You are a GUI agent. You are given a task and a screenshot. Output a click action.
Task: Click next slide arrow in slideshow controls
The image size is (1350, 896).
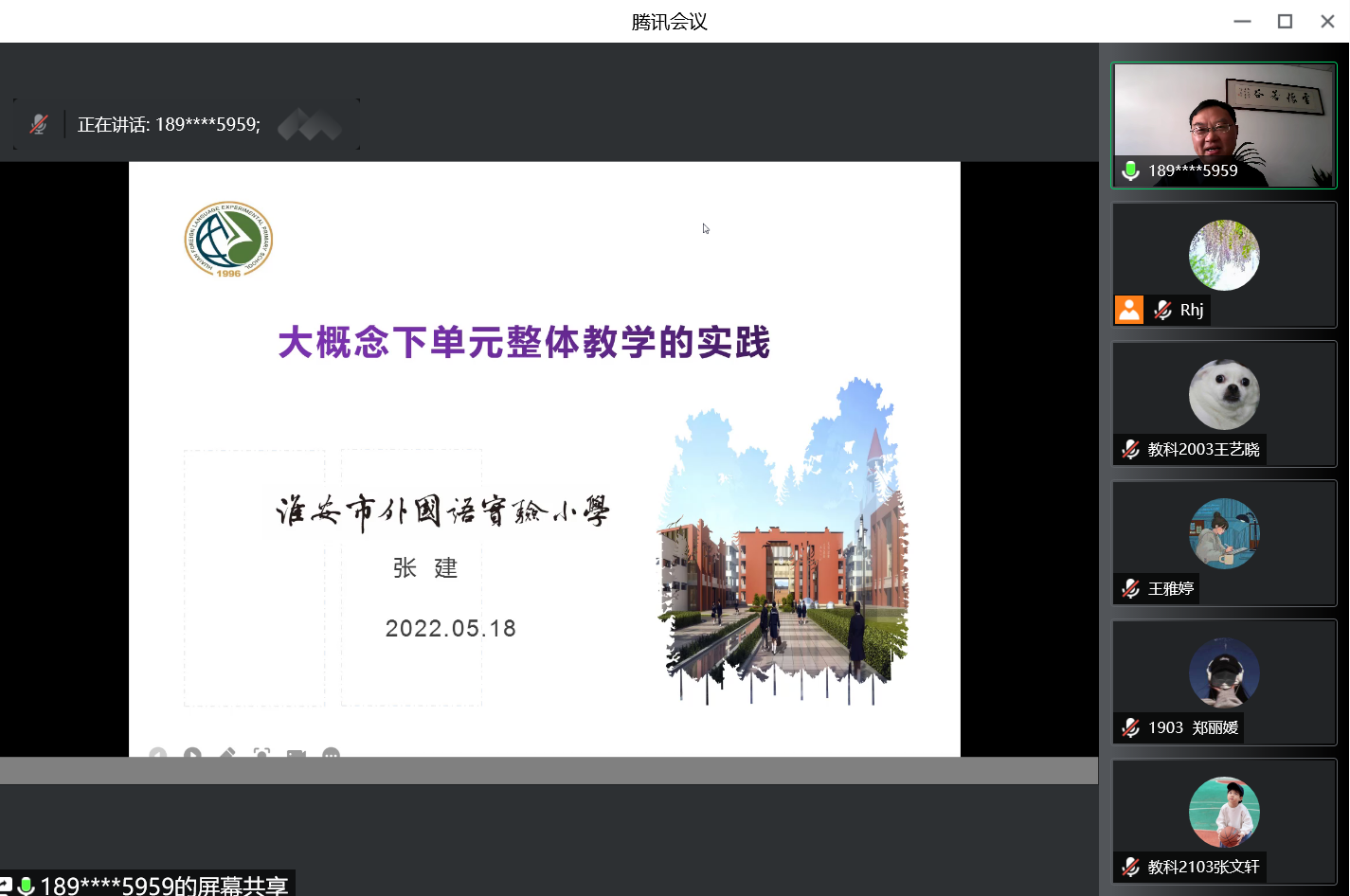click(x=192, y=754)
